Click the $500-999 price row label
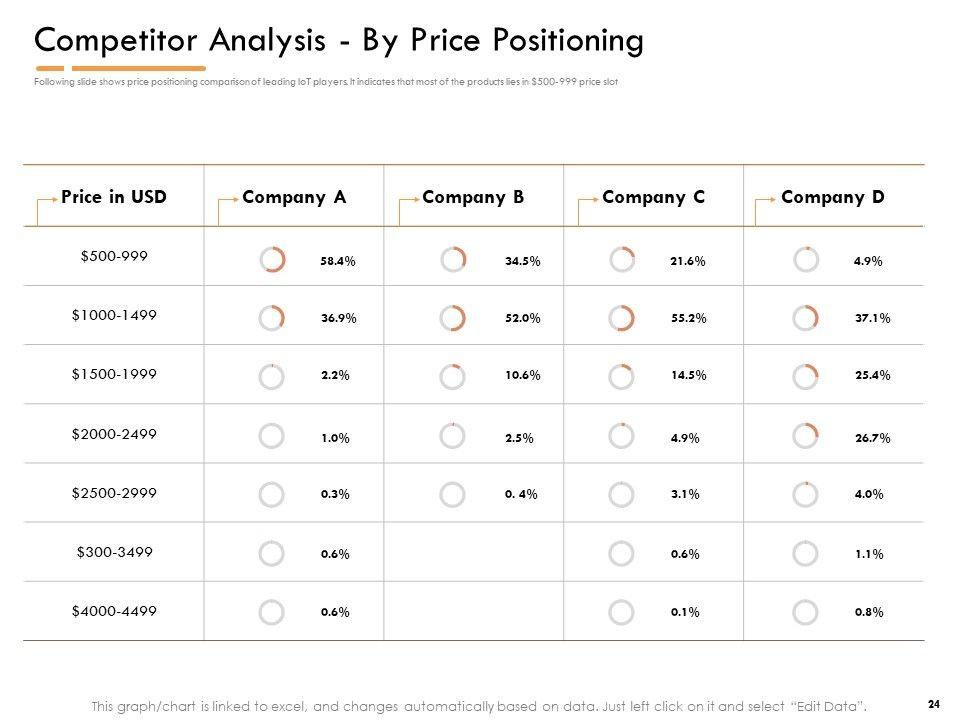The height and width of the screenshot is (720, 960). 114,256
